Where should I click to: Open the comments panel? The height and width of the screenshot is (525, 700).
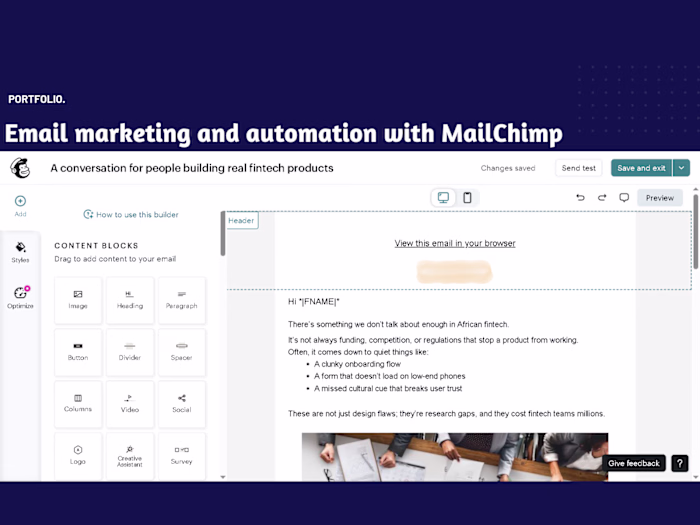624,198
